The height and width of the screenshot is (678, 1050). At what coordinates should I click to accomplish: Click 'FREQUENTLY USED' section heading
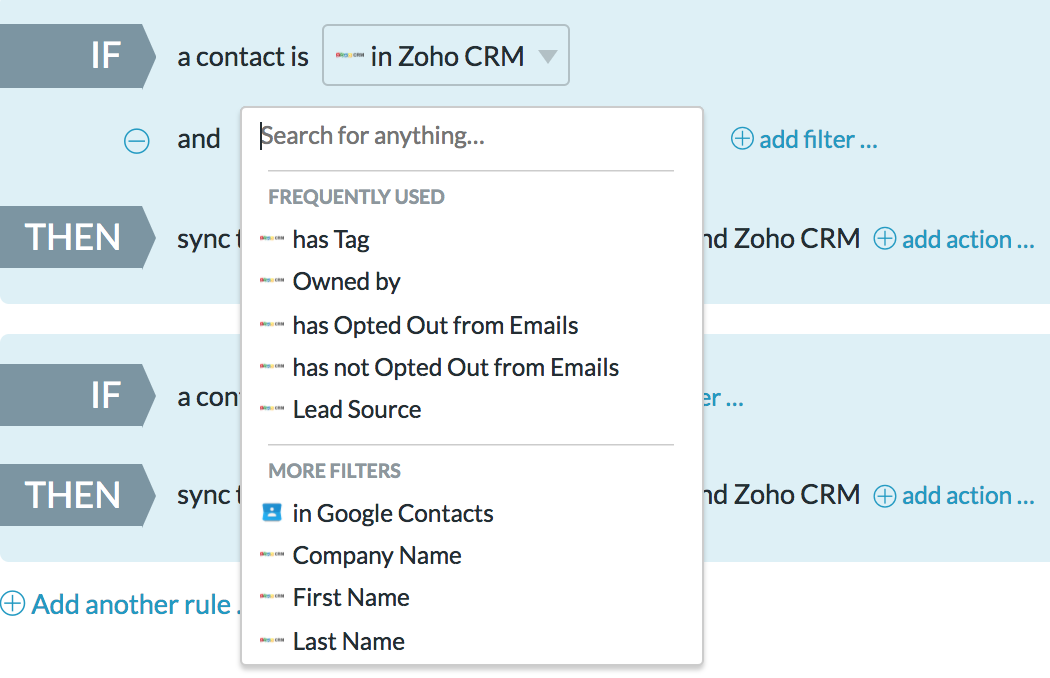(x=356, y=197)
